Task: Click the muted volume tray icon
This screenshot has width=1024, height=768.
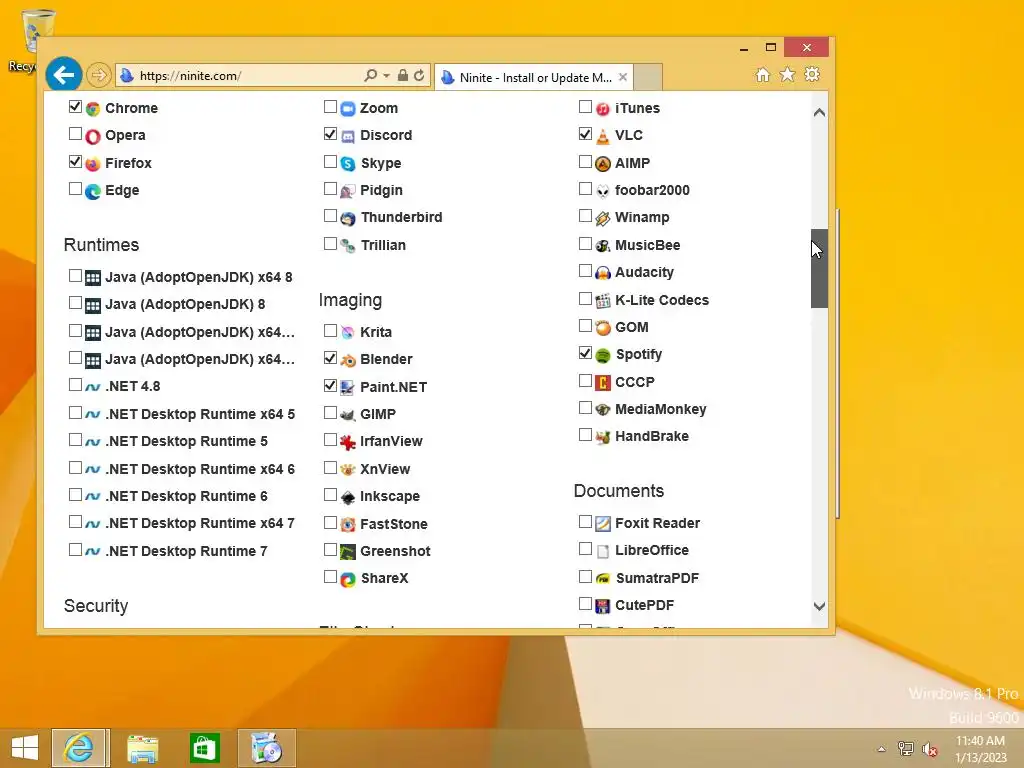Action: 930,749
